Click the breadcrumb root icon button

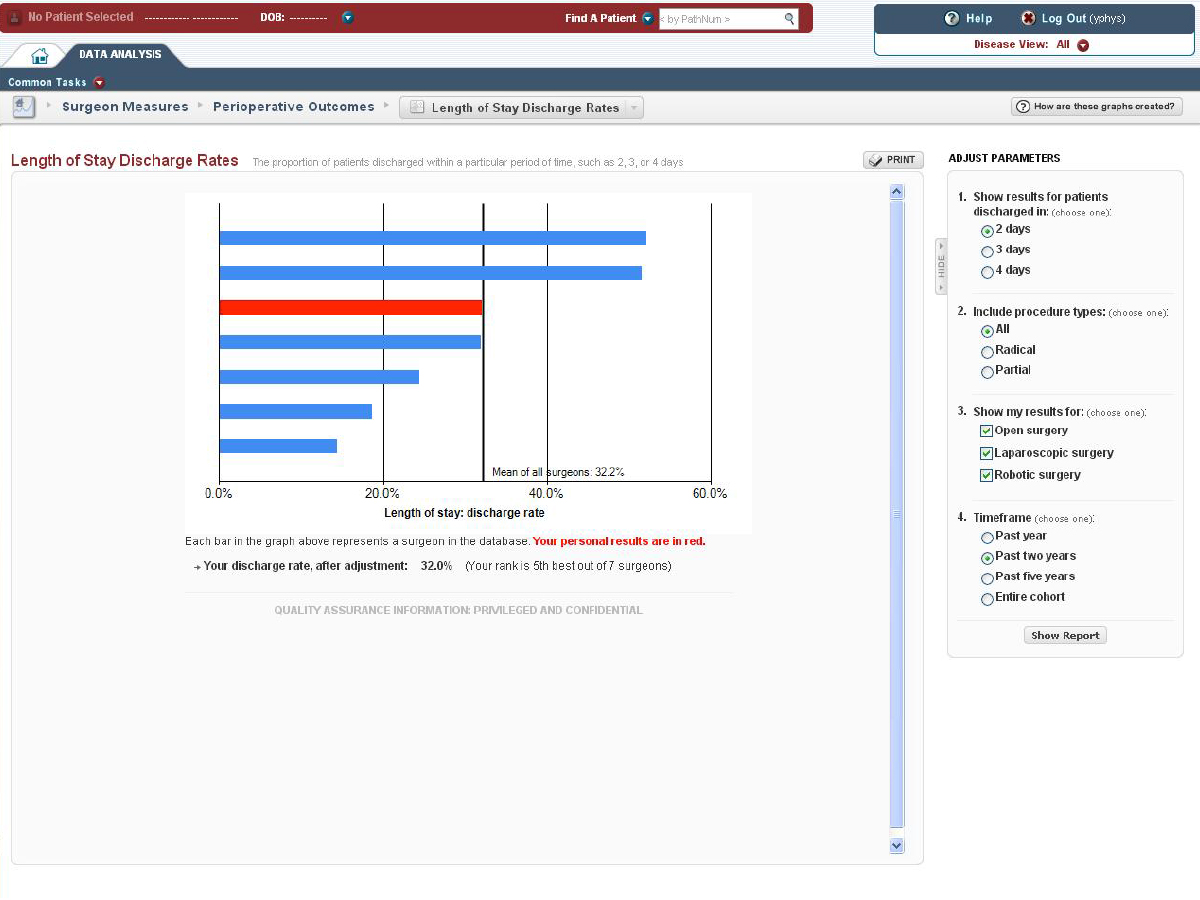pos(23,107)
